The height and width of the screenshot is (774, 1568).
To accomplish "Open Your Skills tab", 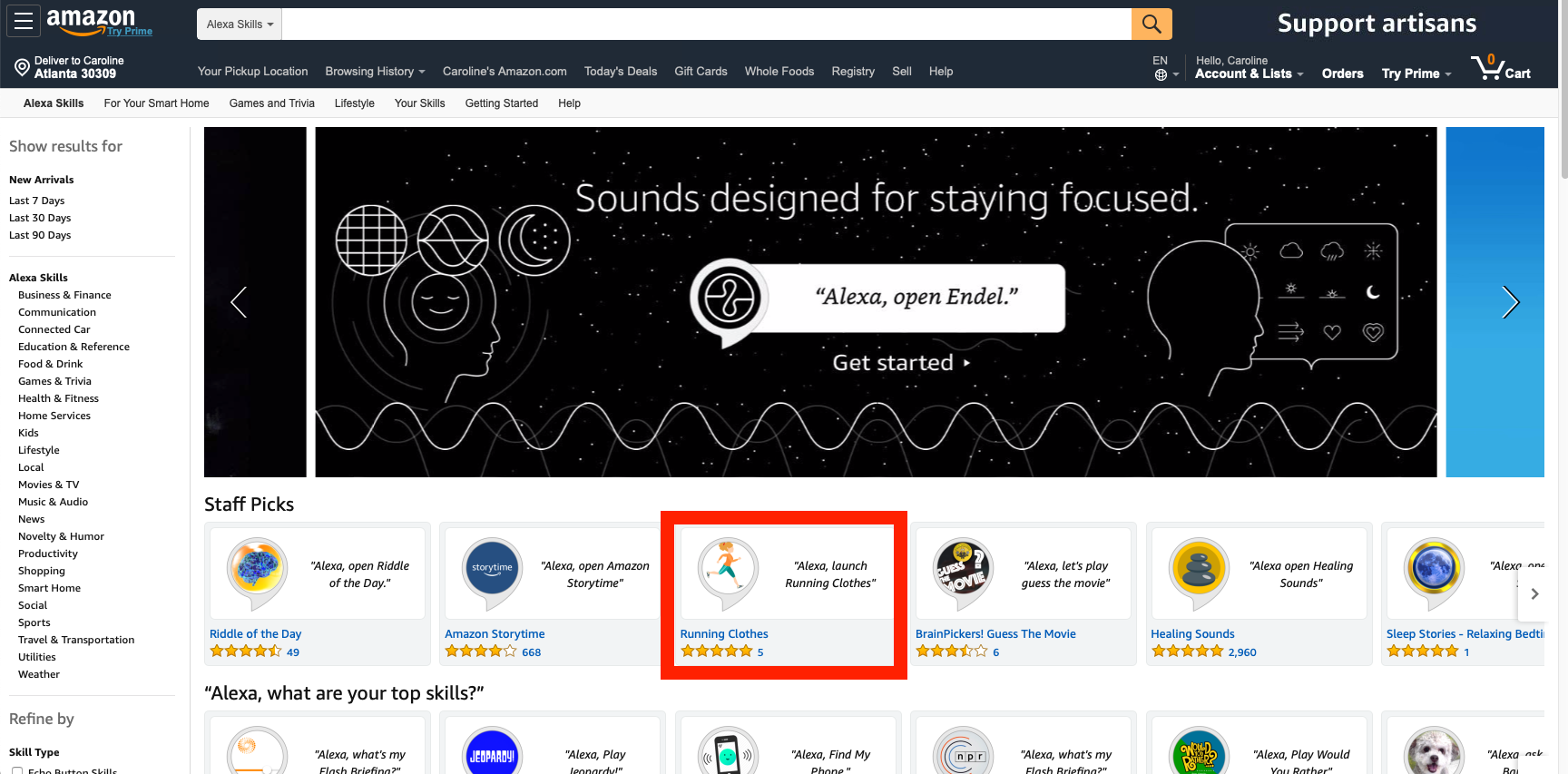I will [419, 103].
